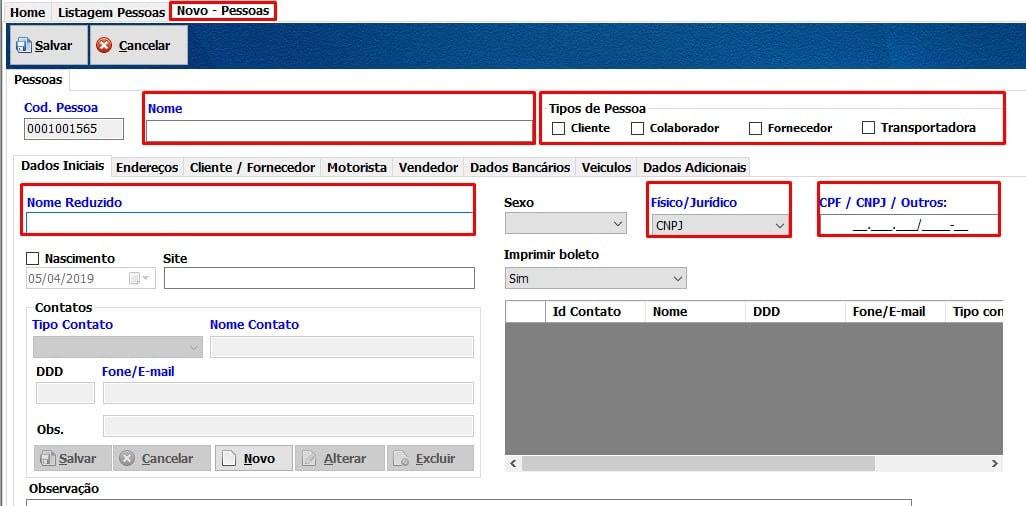Click the red Cancelar X icon in top toolbar
1026x506 pixels.
point(103,46)
